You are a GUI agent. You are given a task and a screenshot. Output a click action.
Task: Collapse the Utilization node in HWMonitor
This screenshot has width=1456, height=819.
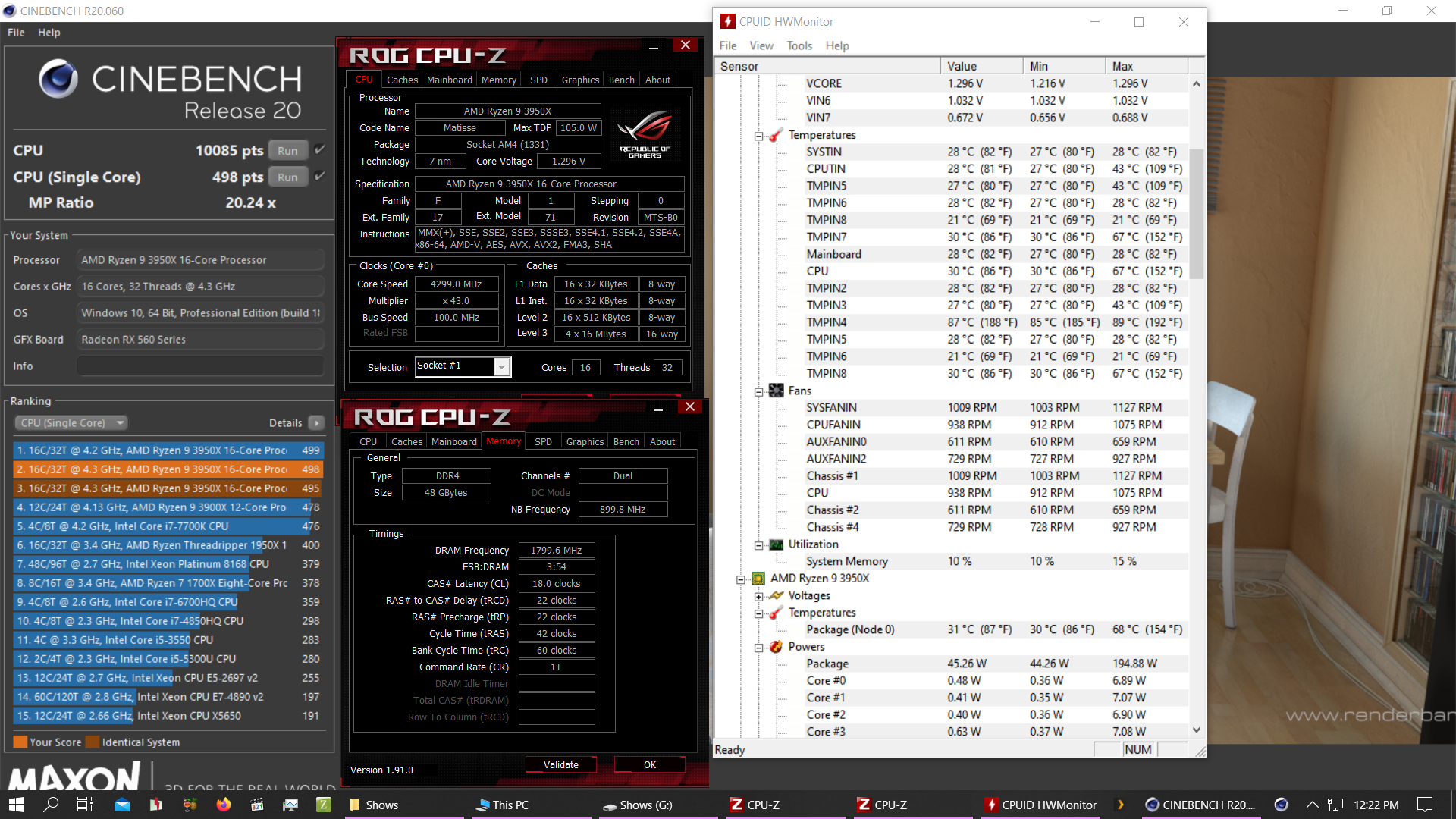click(x=758, y=545)
